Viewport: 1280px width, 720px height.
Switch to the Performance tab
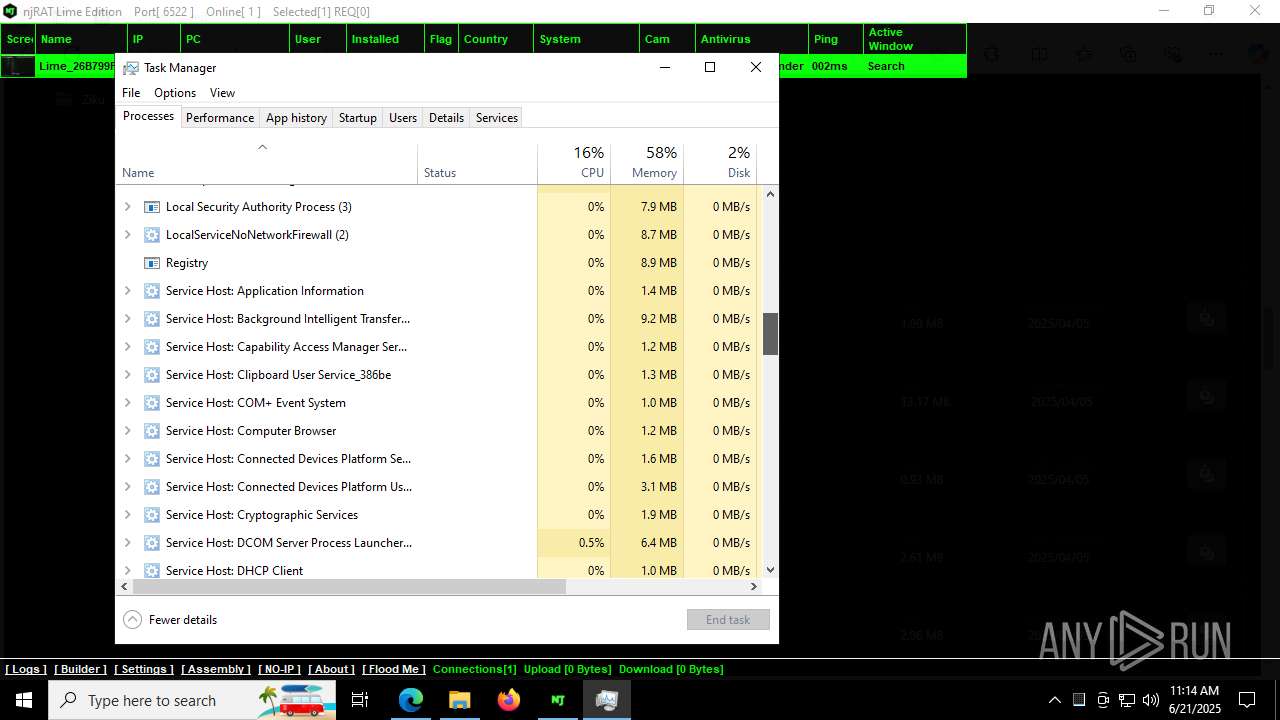220,118
